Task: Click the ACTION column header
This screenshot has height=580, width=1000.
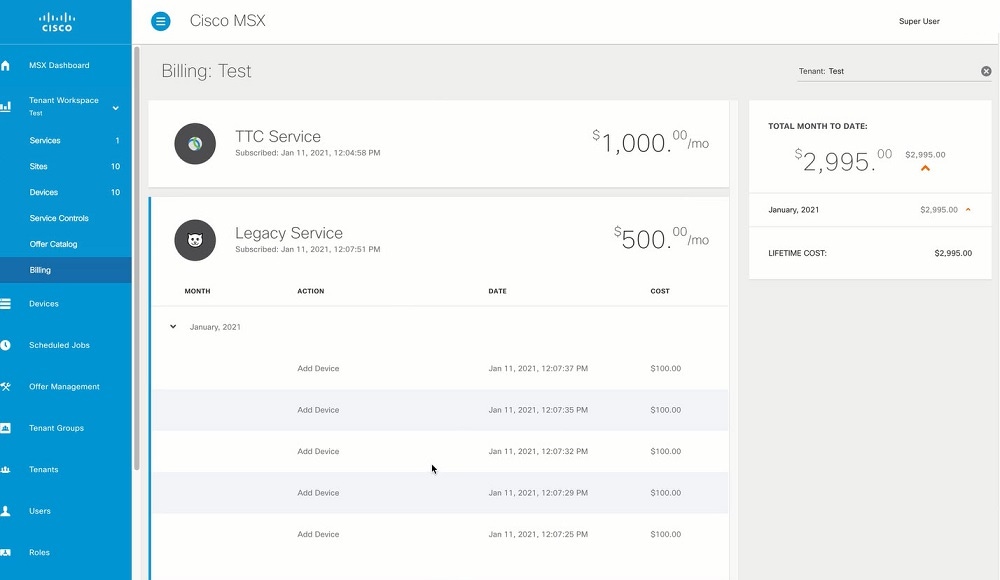Action: click(x=311, y=291)
